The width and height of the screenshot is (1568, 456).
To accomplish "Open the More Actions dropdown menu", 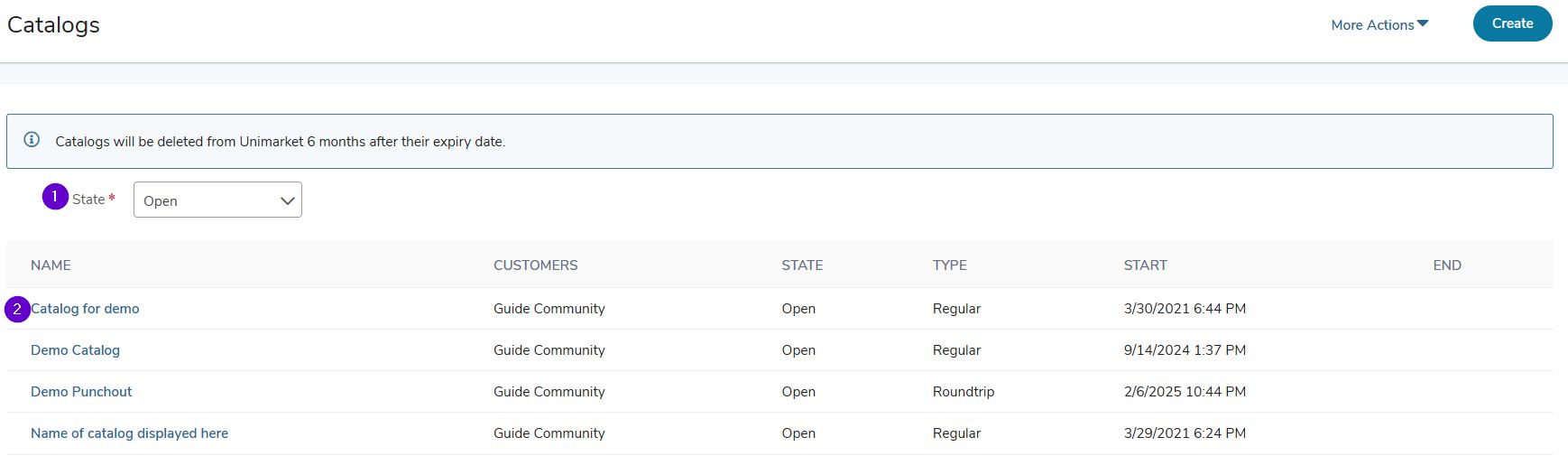I will point(1379,24).
